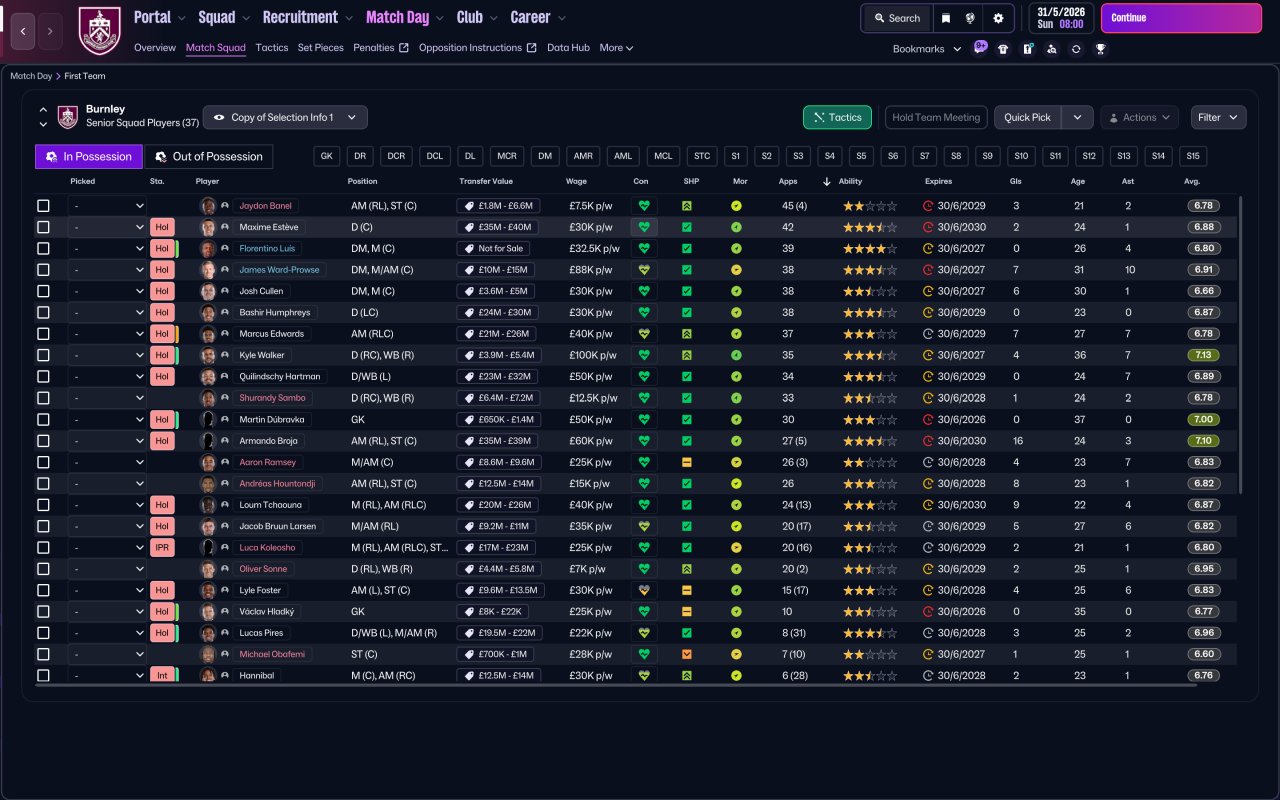Click the tactics board icon in bookmarks bar
1280x800 pixels.
click(x=1027, y=48)
